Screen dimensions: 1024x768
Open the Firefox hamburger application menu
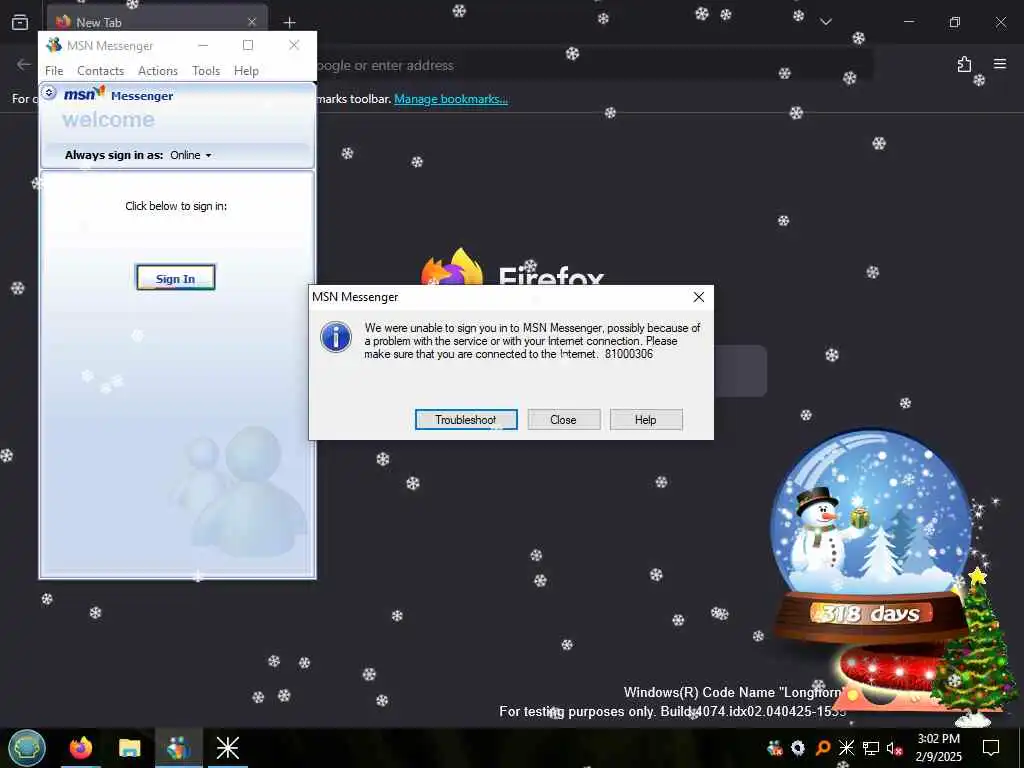click(x=1000, y=64)
